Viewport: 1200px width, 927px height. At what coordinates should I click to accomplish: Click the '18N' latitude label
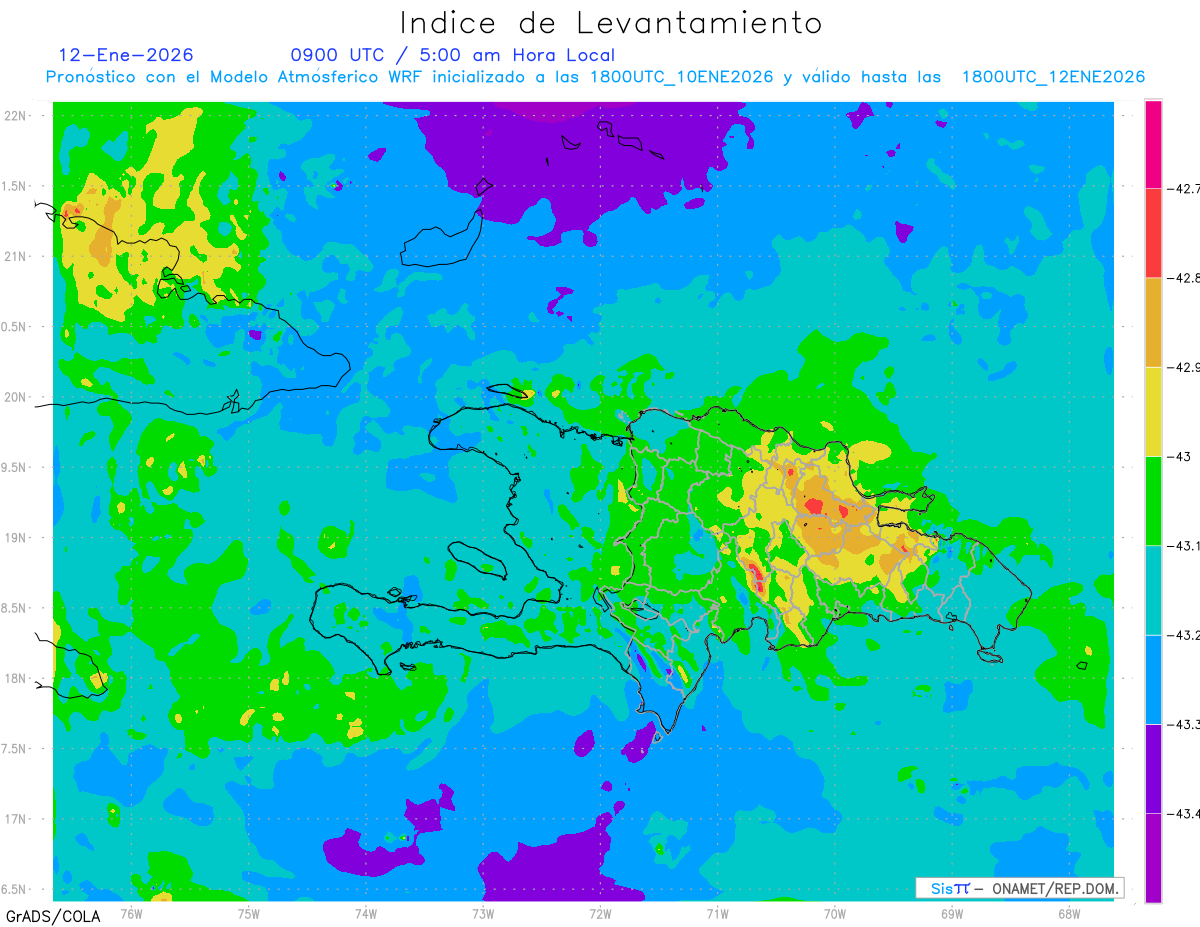pyautogui.click(x=16, y=678)
